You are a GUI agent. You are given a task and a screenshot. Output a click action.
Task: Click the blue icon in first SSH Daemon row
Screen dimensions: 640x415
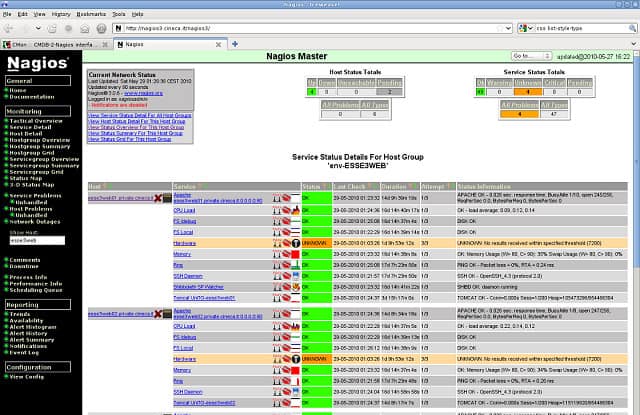click(x=296, y=276)
